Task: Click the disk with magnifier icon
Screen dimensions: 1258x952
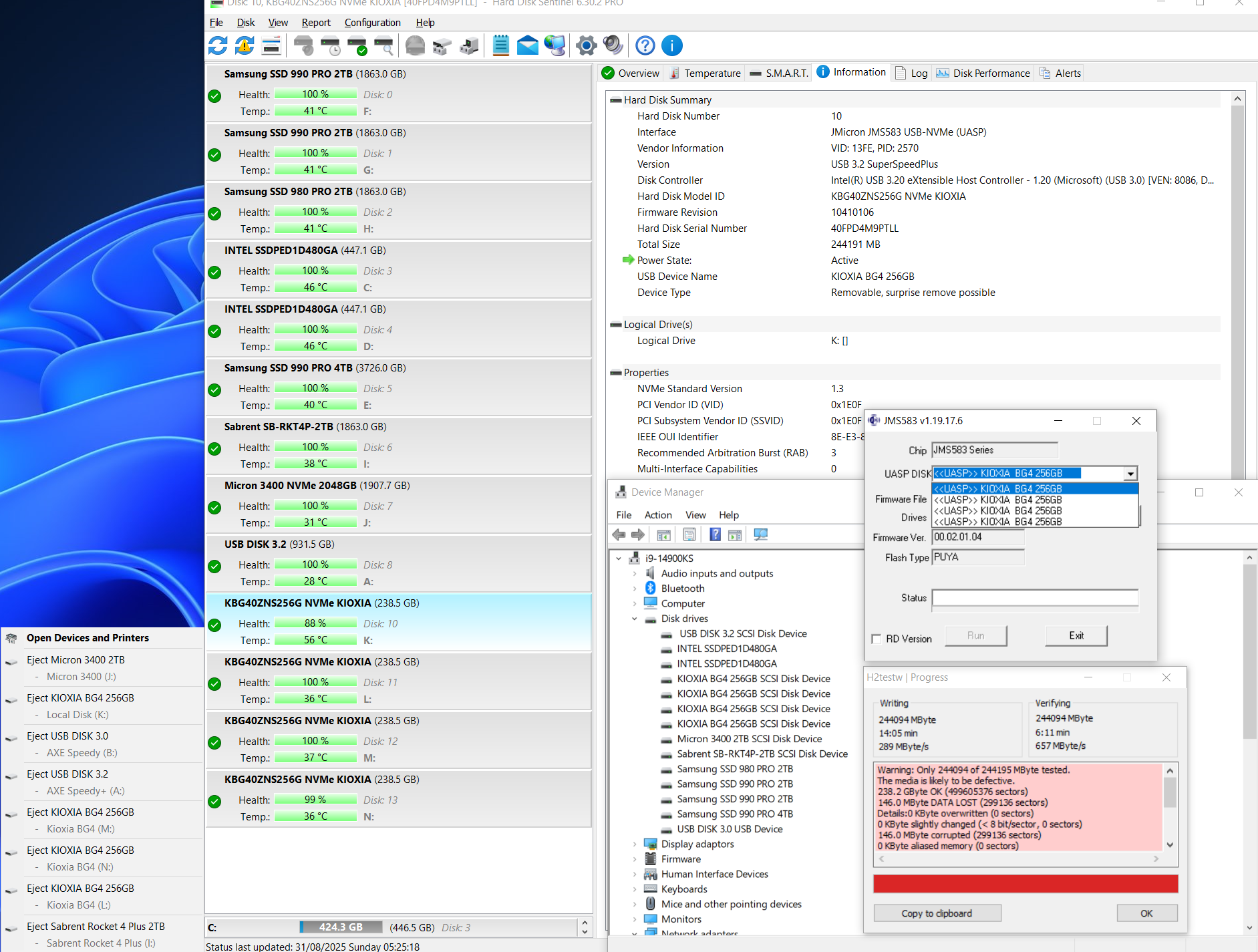Action: point(383,45)
